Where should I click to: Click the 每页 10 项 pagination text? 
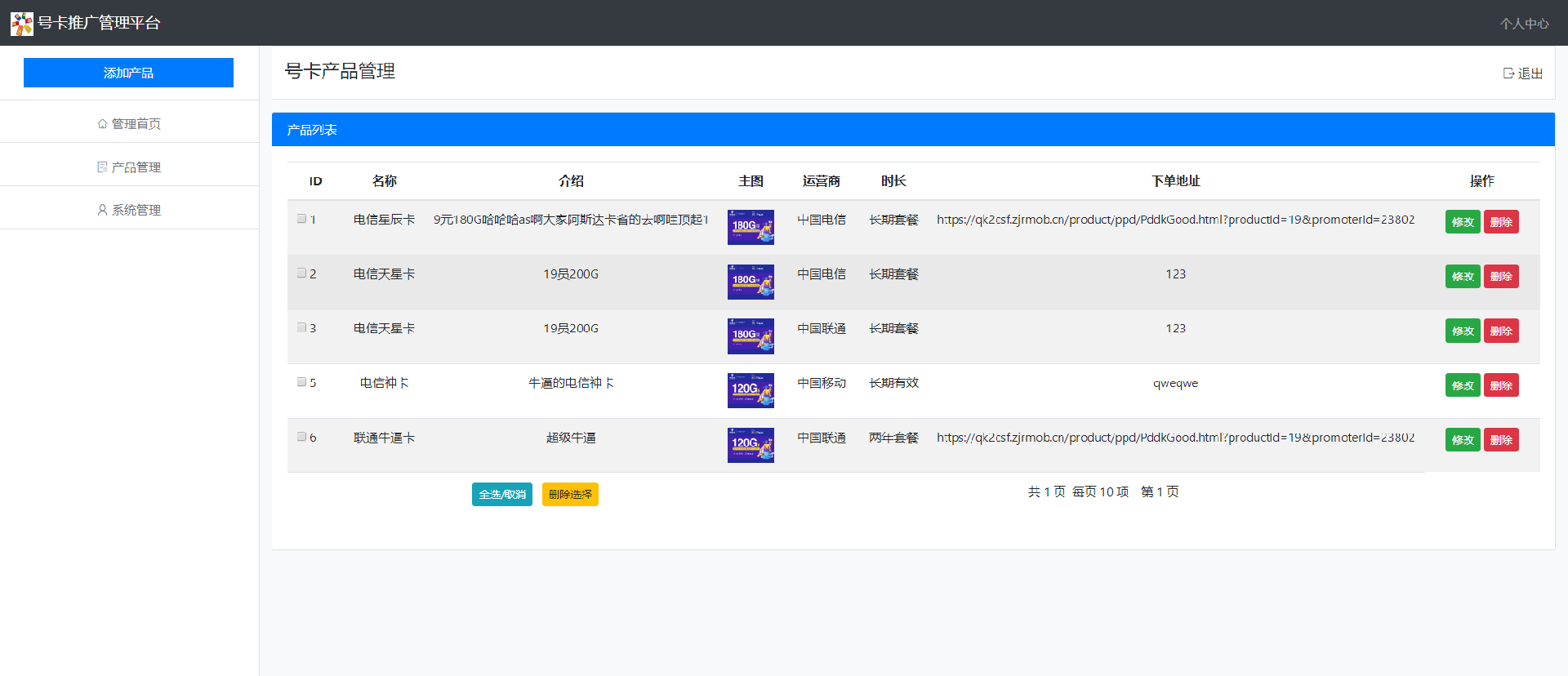tap(1100, 491)
